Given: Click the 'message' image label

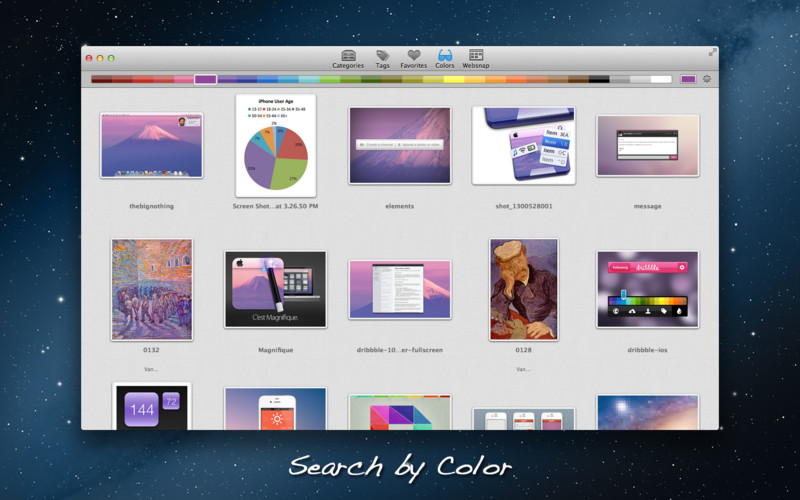Looking at the screenshot, I should [647, 206].
